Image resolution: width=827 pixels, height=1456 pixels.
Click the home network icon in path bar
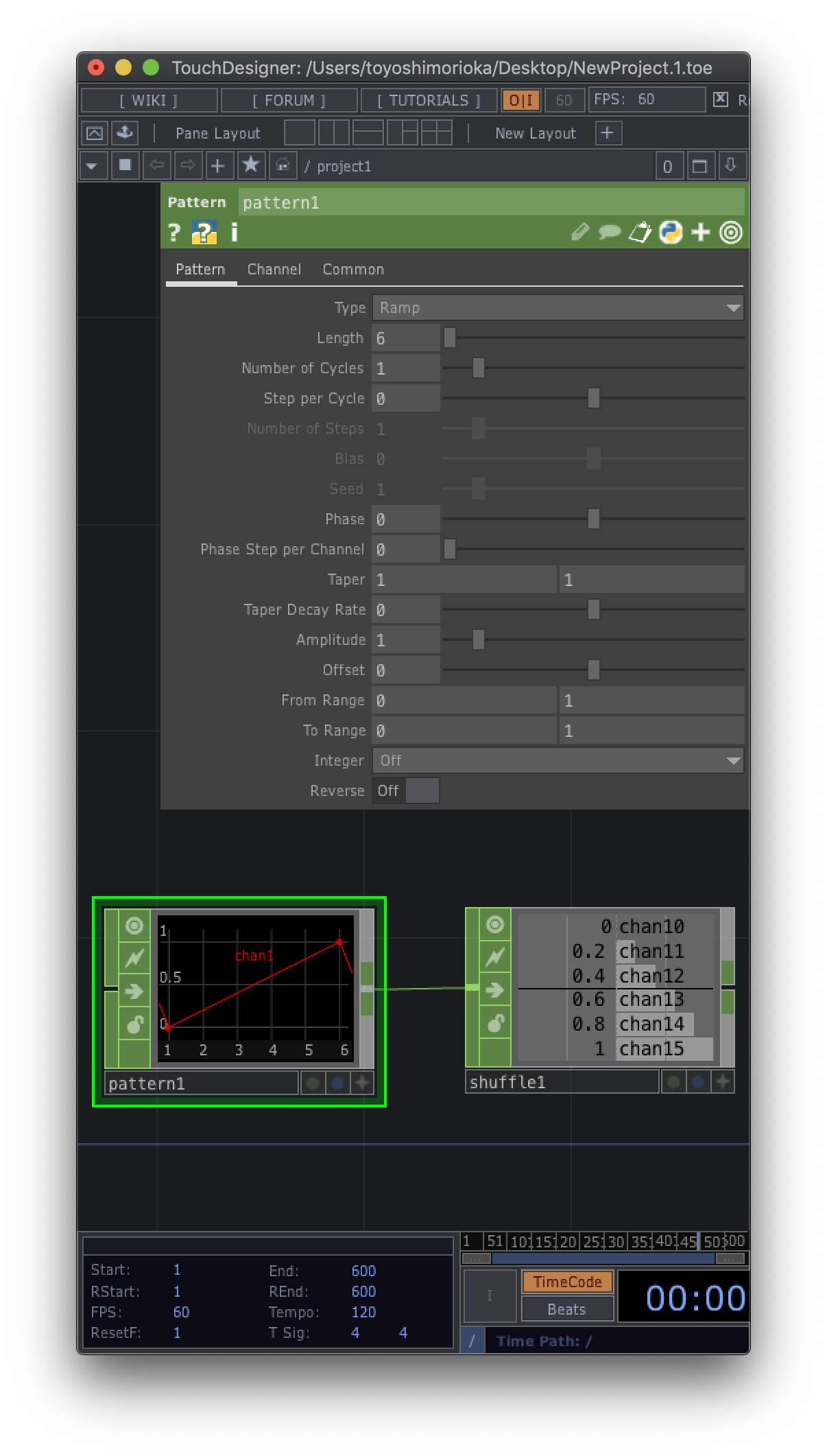tap(283, 165)
